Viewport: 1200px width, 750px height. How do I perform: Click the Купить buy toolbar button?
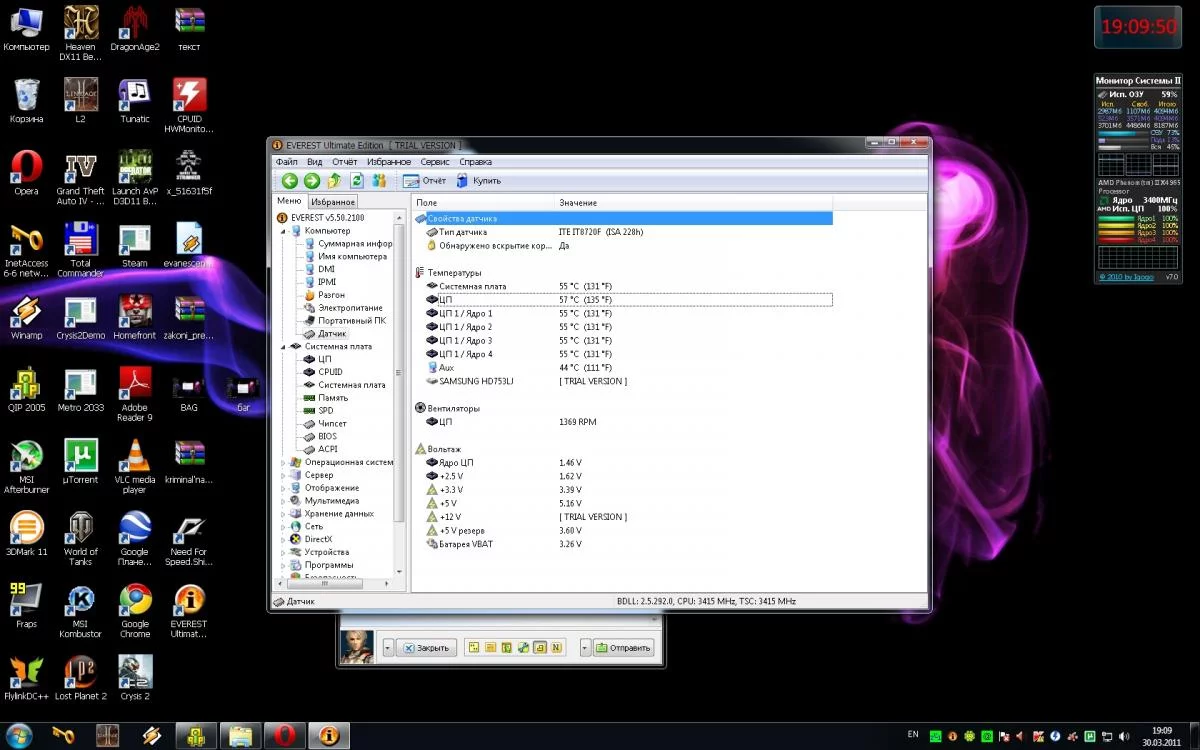point(478,181)
